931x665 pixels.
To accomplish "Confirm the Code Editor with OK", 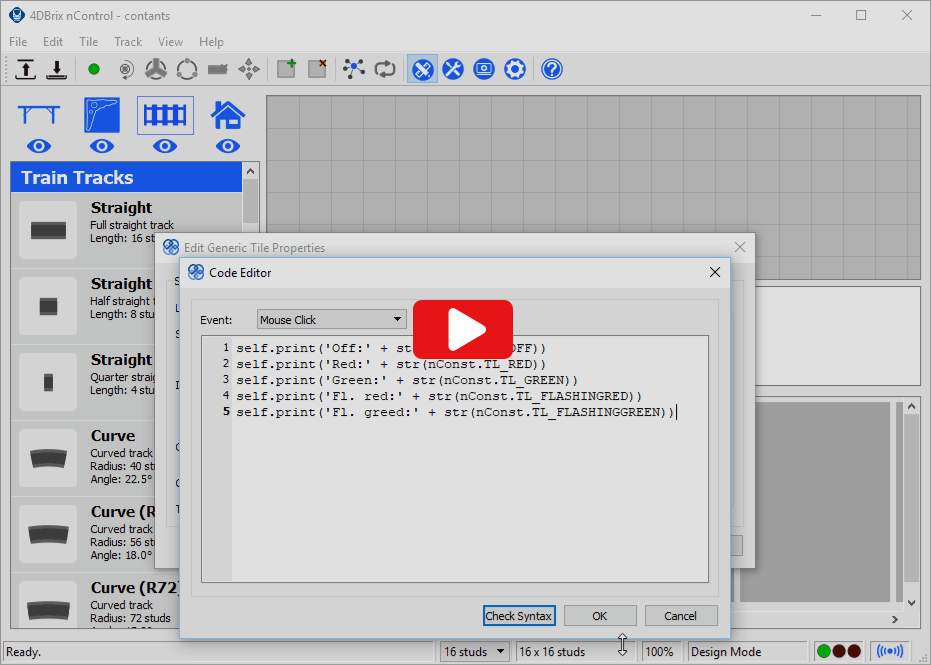I will pyautogui.click(x=600, y=616).
